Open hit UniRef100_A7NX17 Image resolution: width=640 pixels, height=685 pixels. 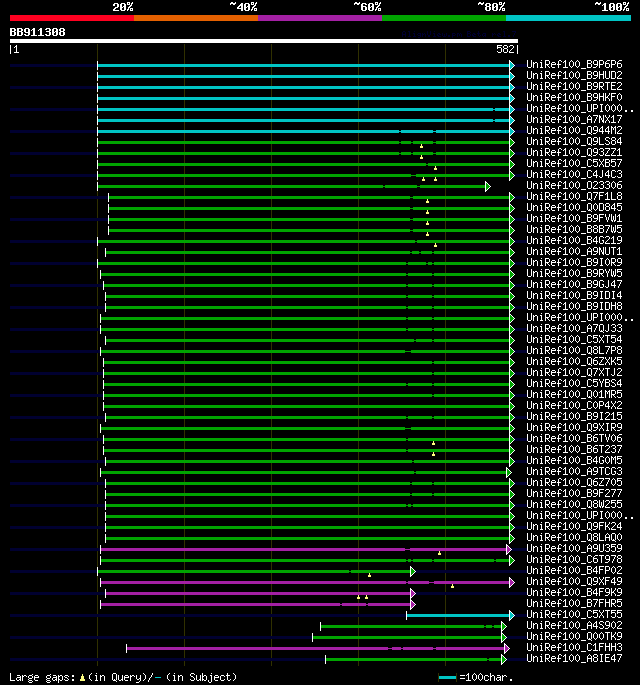tap(574, 120)
